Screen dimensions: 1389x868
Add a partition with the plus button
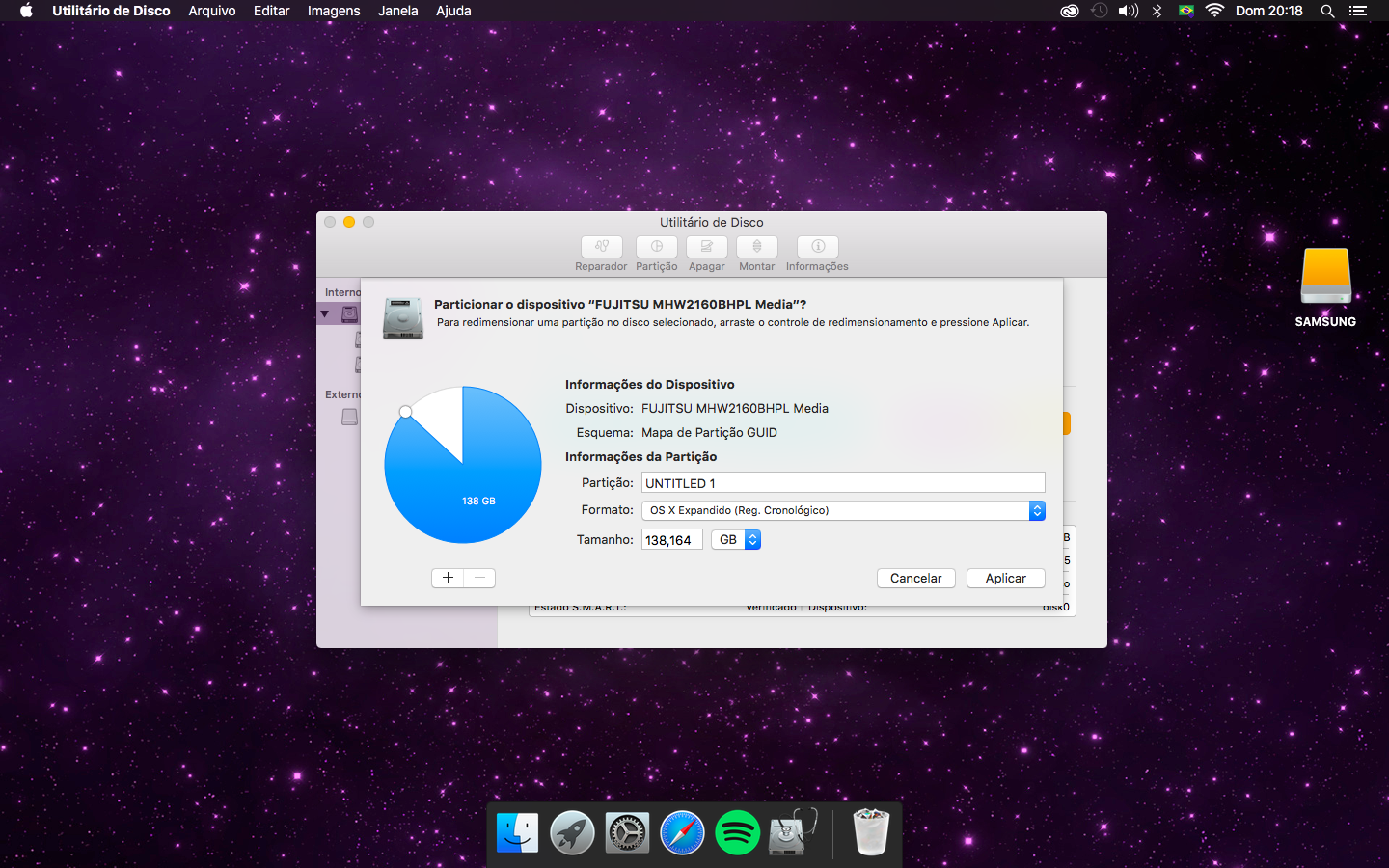pos(448,578)
